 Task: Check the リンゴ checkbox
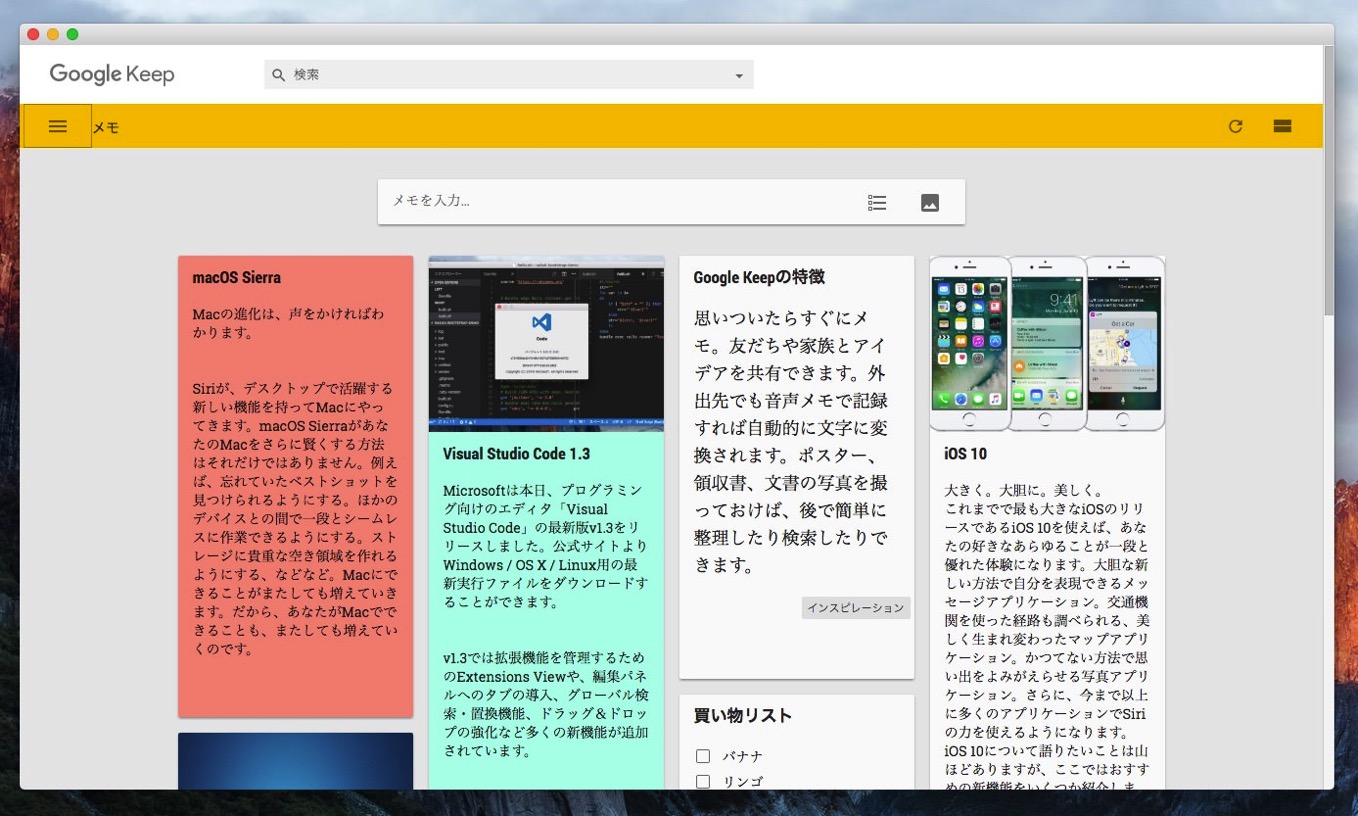click(703, 782)
